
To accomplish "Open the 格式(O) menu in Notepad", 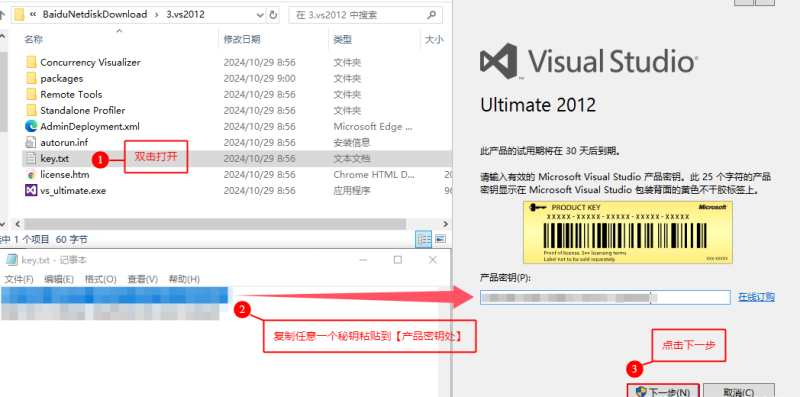I will coord(101,280).
